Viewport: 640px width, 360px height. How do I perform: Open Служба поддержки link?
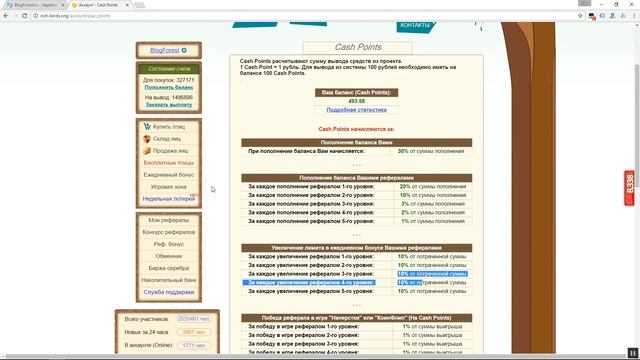(169, 292)
